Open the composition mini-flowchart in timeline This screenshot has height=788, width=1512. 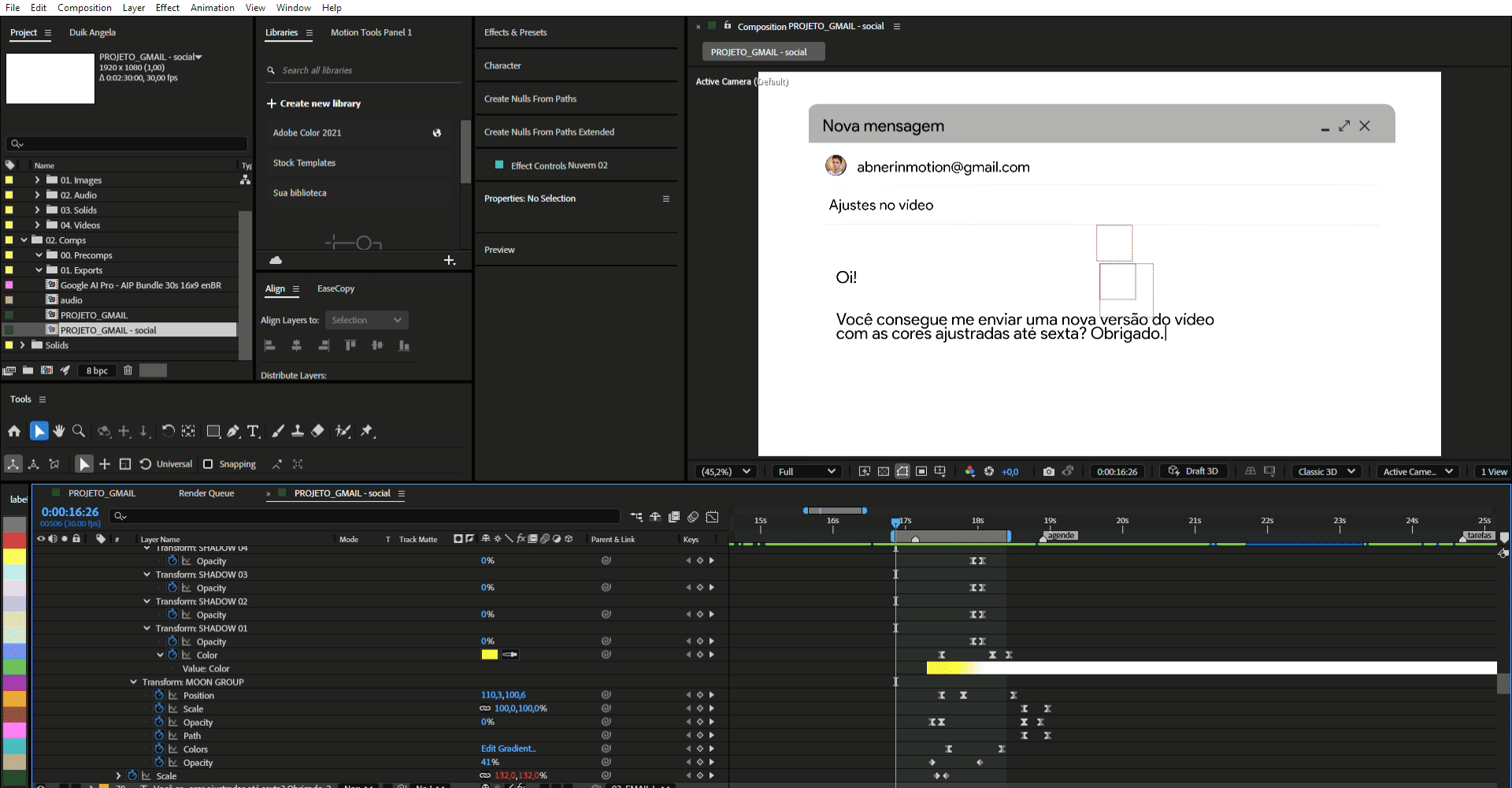coord(636,517)
